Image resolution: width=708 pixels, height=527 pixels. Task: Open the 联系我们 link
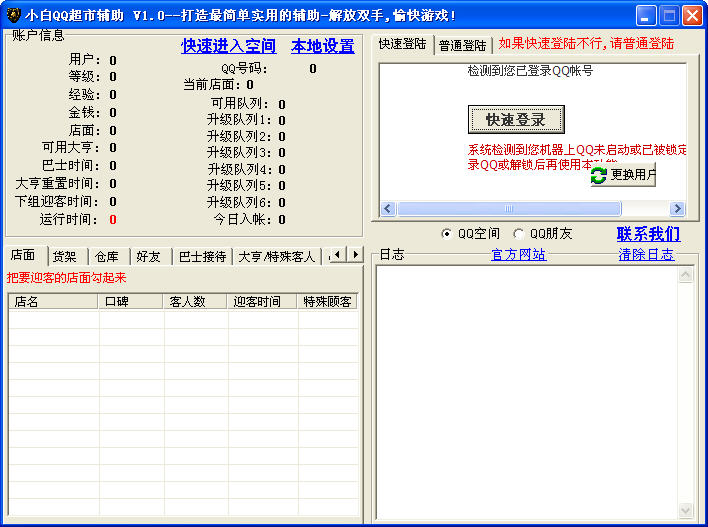point(648,234)
